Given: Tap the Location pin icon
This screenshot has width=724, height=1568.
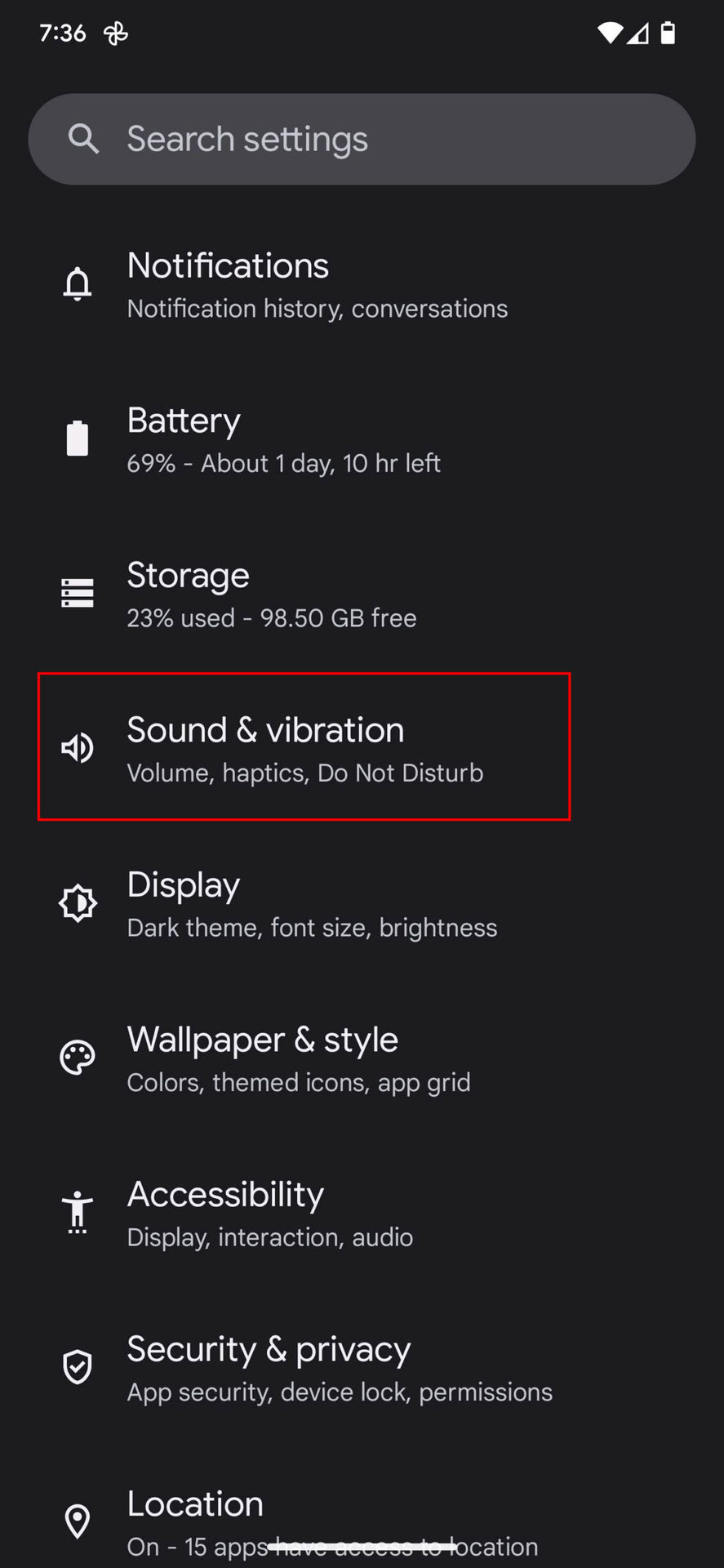Looking at the screenshot, I should (78, 1521).
